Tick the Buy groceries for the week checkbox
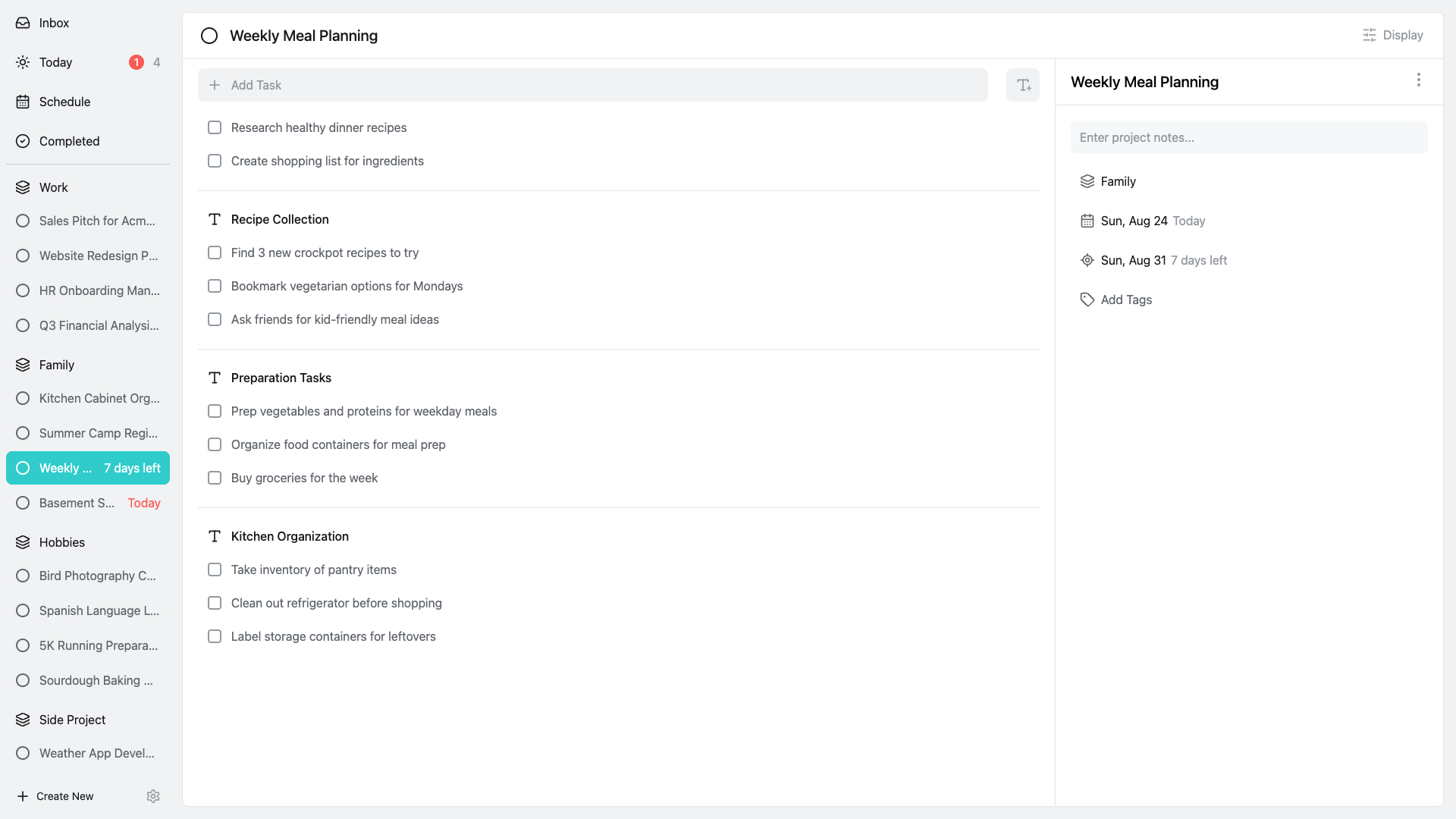Screen dimensions: 1456x819 tap(215, 478)
